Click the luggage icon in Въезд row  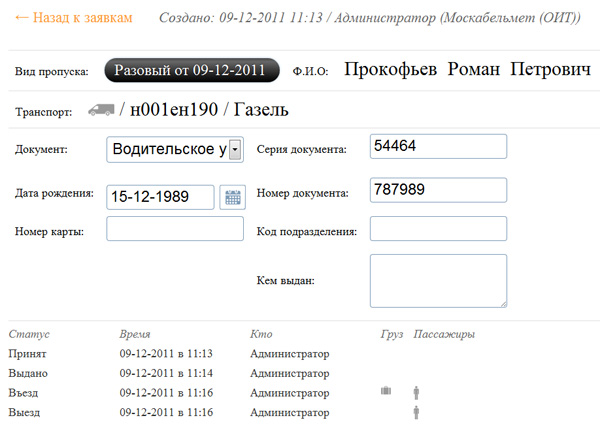click(386, 391)
